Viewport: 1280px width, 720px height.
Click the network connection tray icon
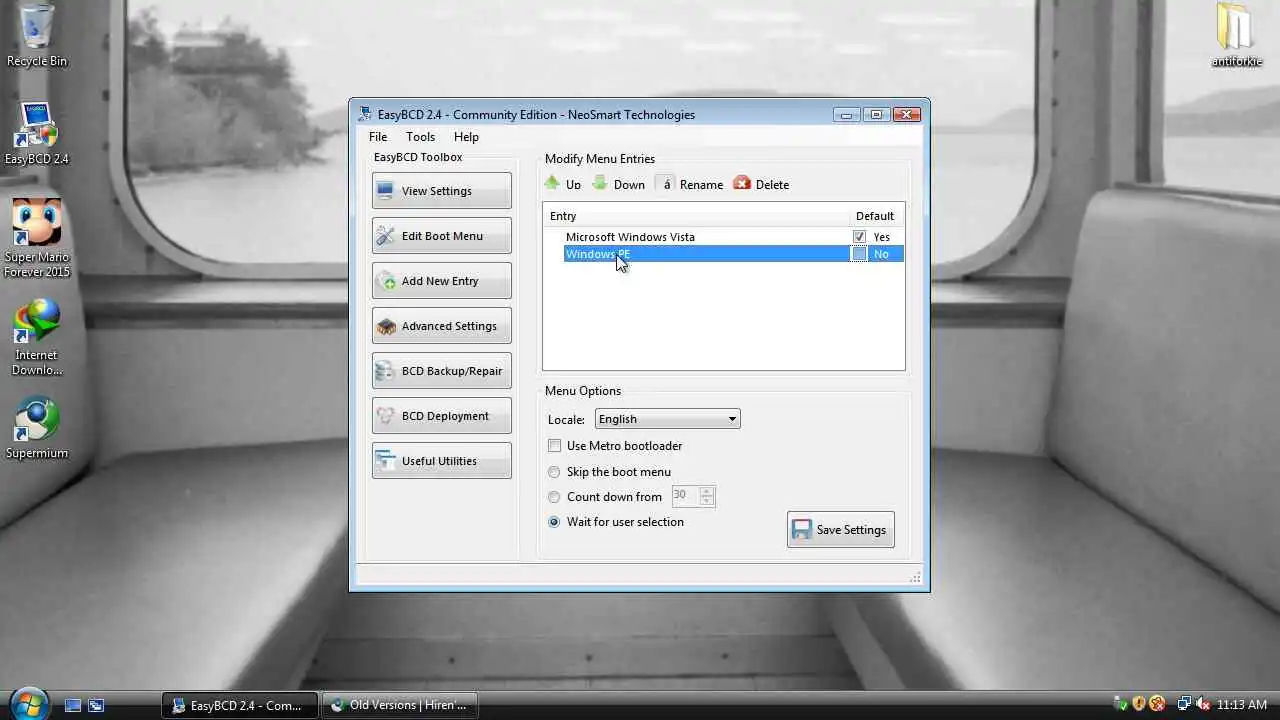tap(1184, 704)
